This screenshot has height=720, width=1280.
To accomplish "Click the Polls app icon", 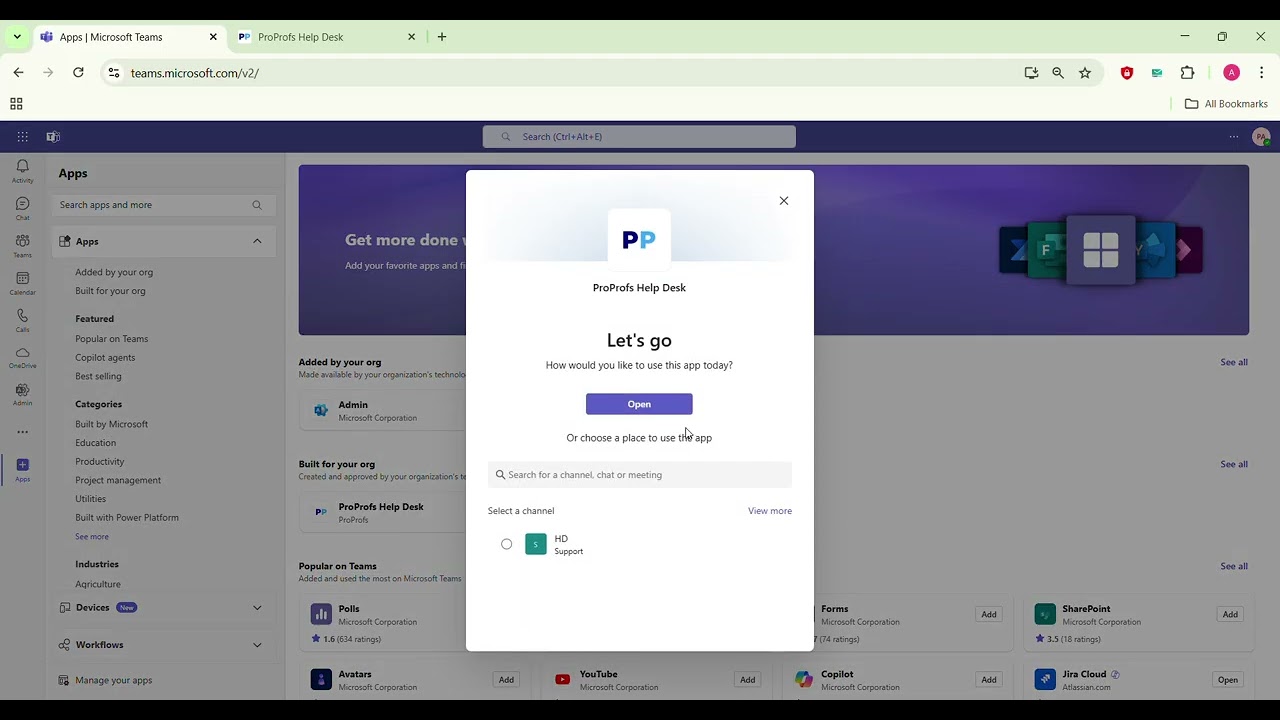I will click(321, 614).
